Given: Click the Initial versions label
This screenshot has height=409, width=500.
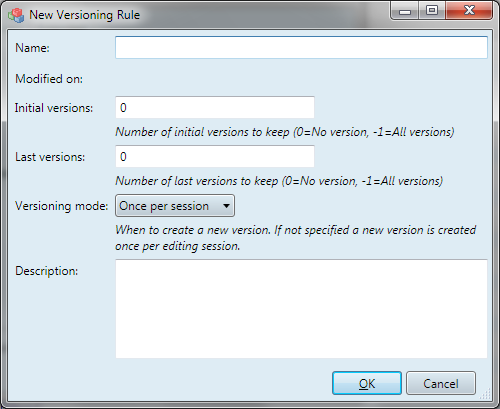Looking at the screenshot, I should point(54,108).
